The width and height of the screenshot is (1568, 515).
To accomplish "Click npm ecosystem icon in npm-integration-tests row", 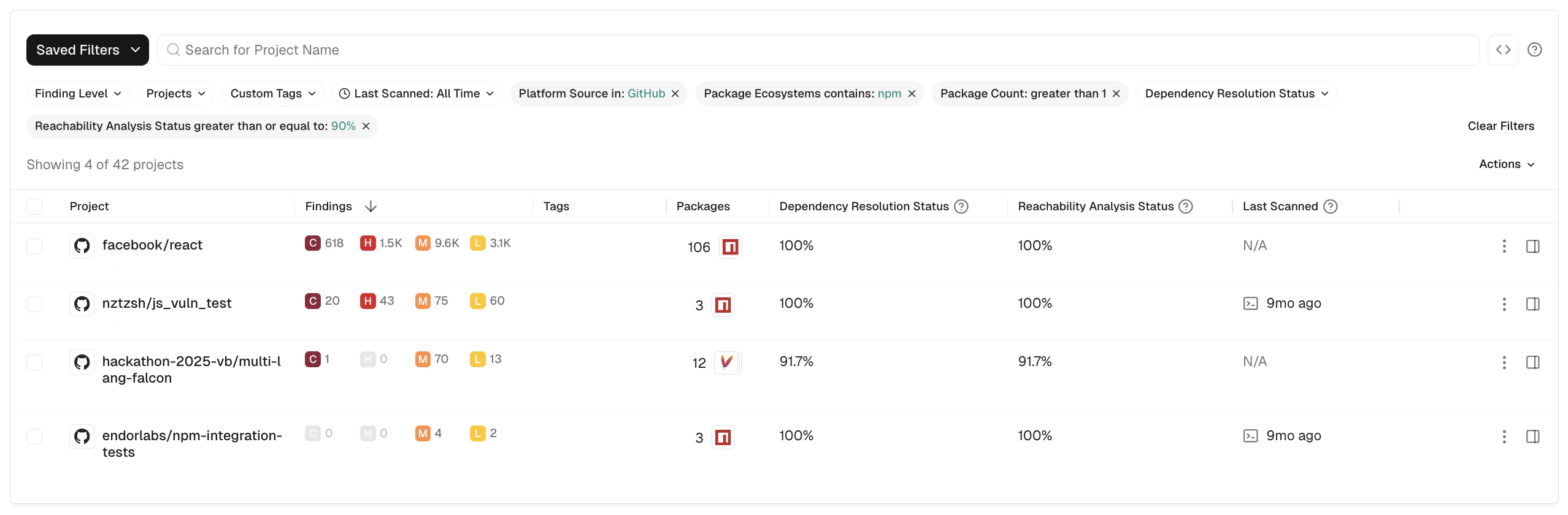I will pyautogui.click(x=723, y=437).
